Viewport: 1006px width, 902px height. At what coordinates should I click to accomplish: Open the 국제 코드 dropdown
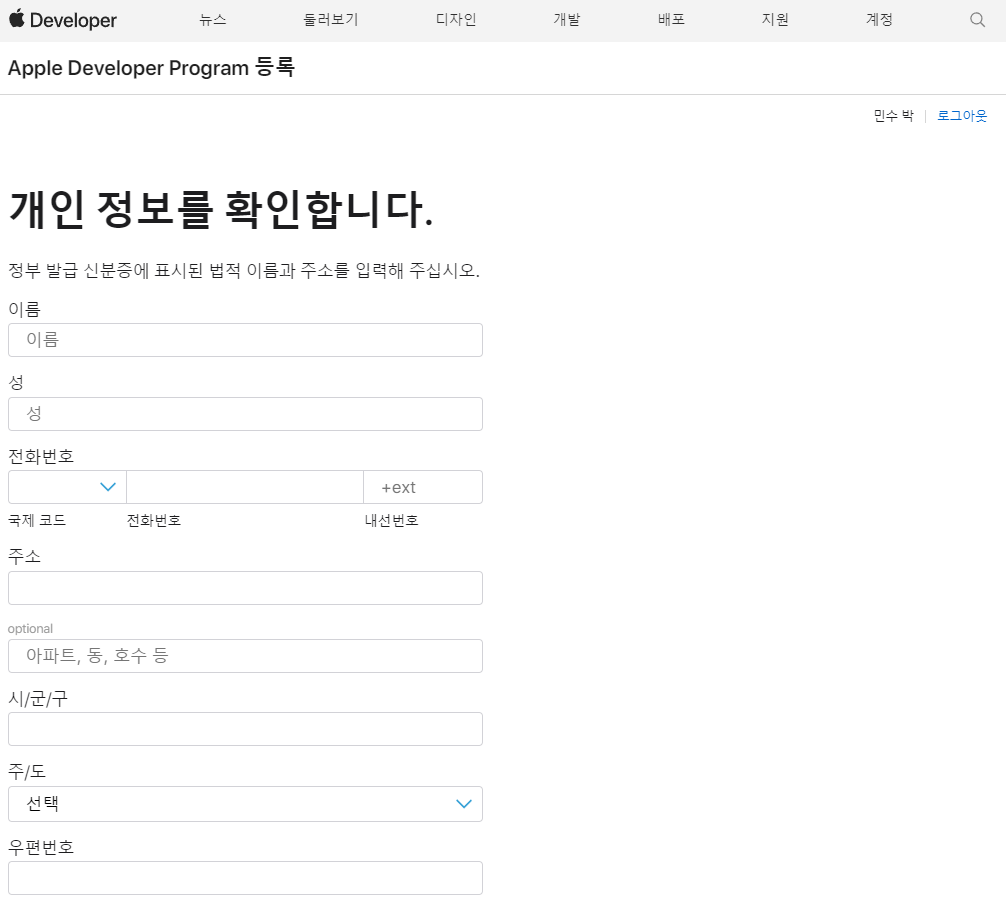(67, 487)
